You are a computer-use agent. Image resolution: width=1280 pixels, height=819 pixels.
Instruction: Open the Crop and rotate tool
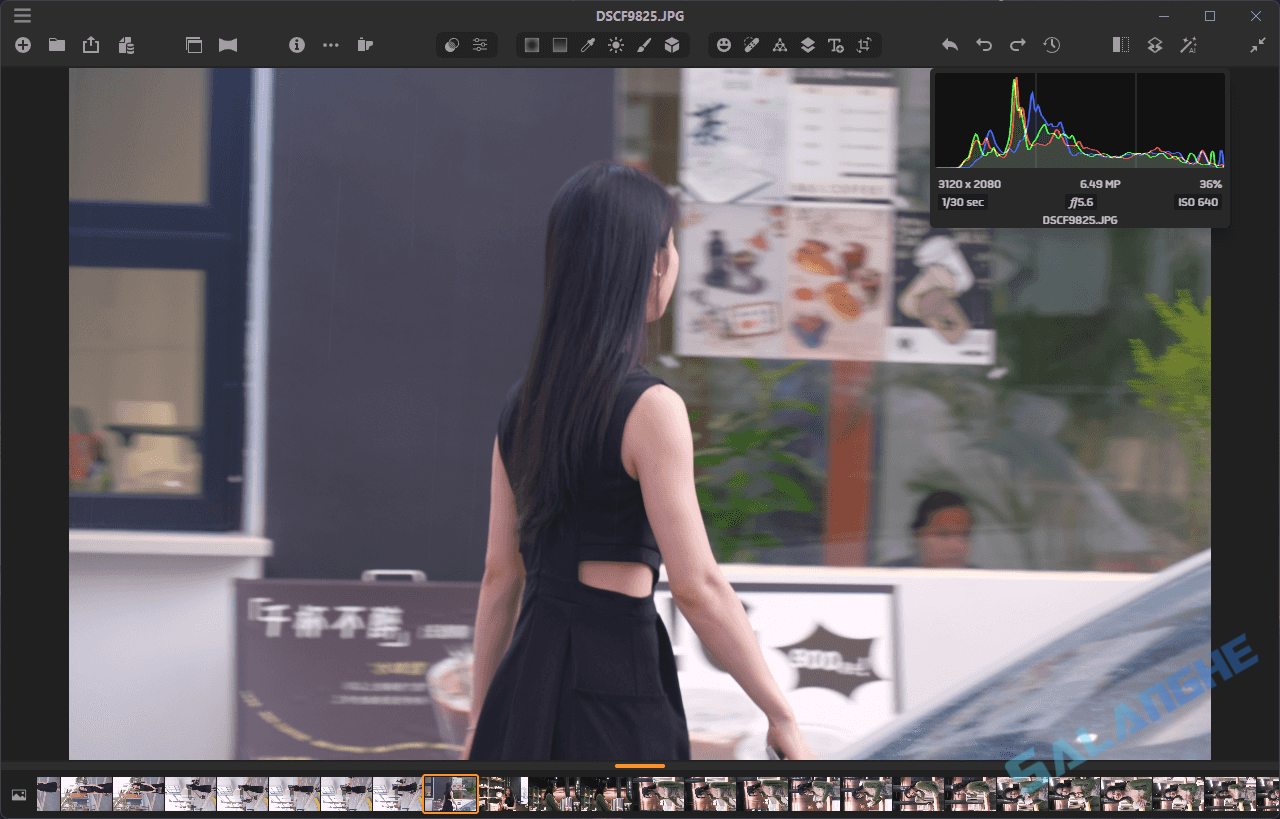(x=863, y=44)
